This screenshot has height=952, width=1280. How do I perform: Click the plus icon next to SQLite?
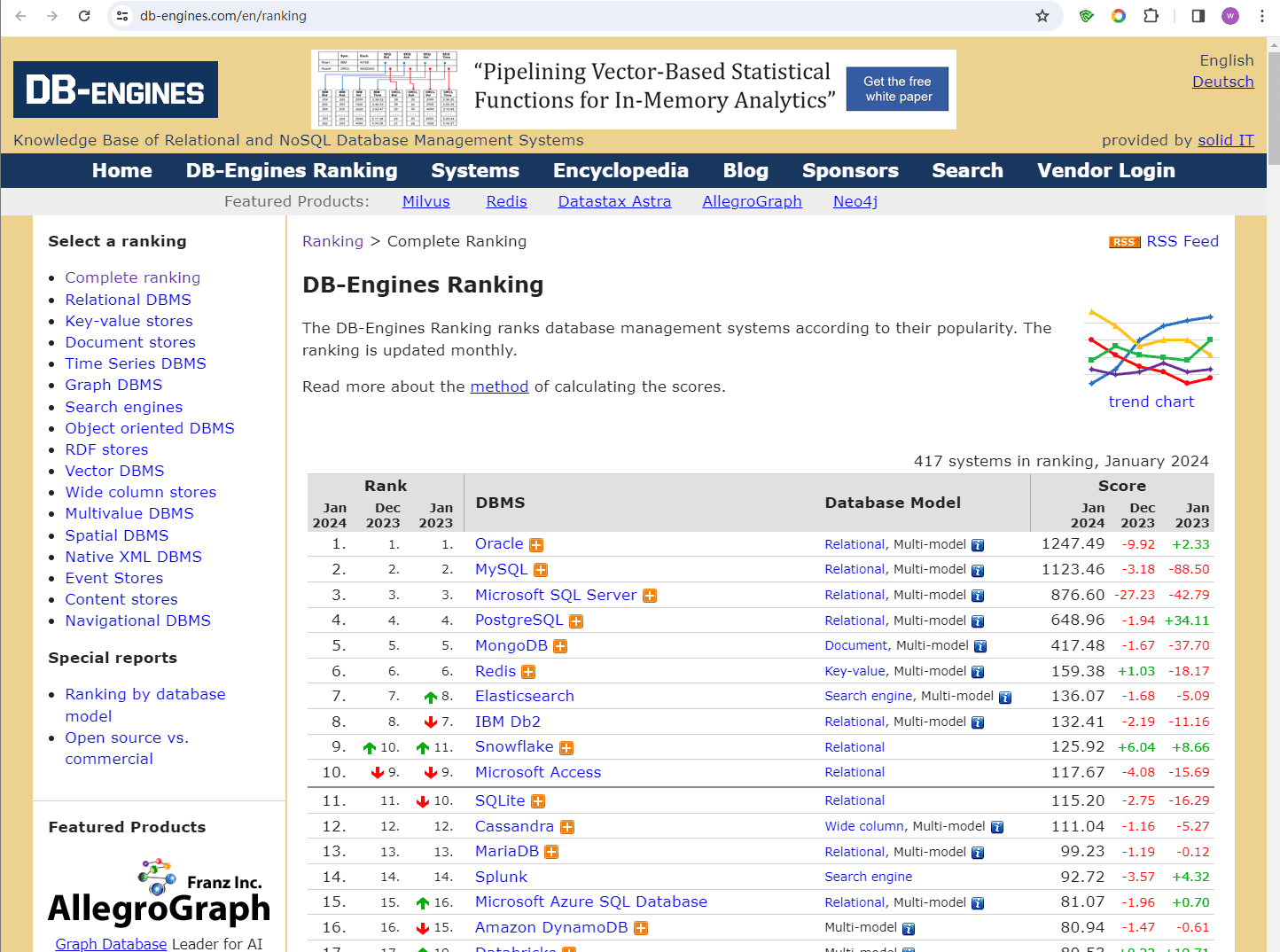pos(538,801)
